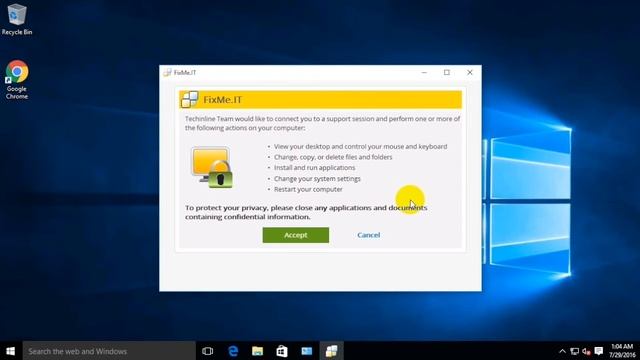Image resolution: width=640 pixels, height=360 pixels.
Task: Launch Google Chrome from the desktop
Action: [17, 80]
